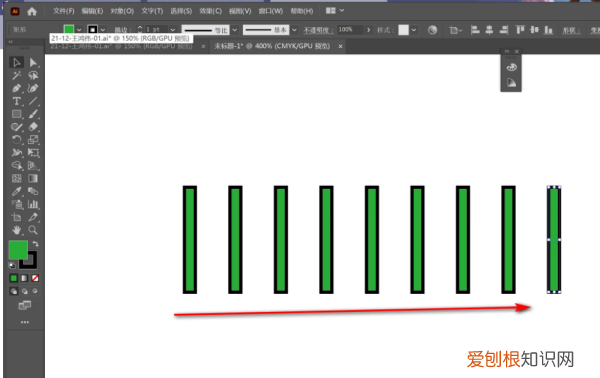
Task: Enable Draw Behind mode
Action: point(24,291)
